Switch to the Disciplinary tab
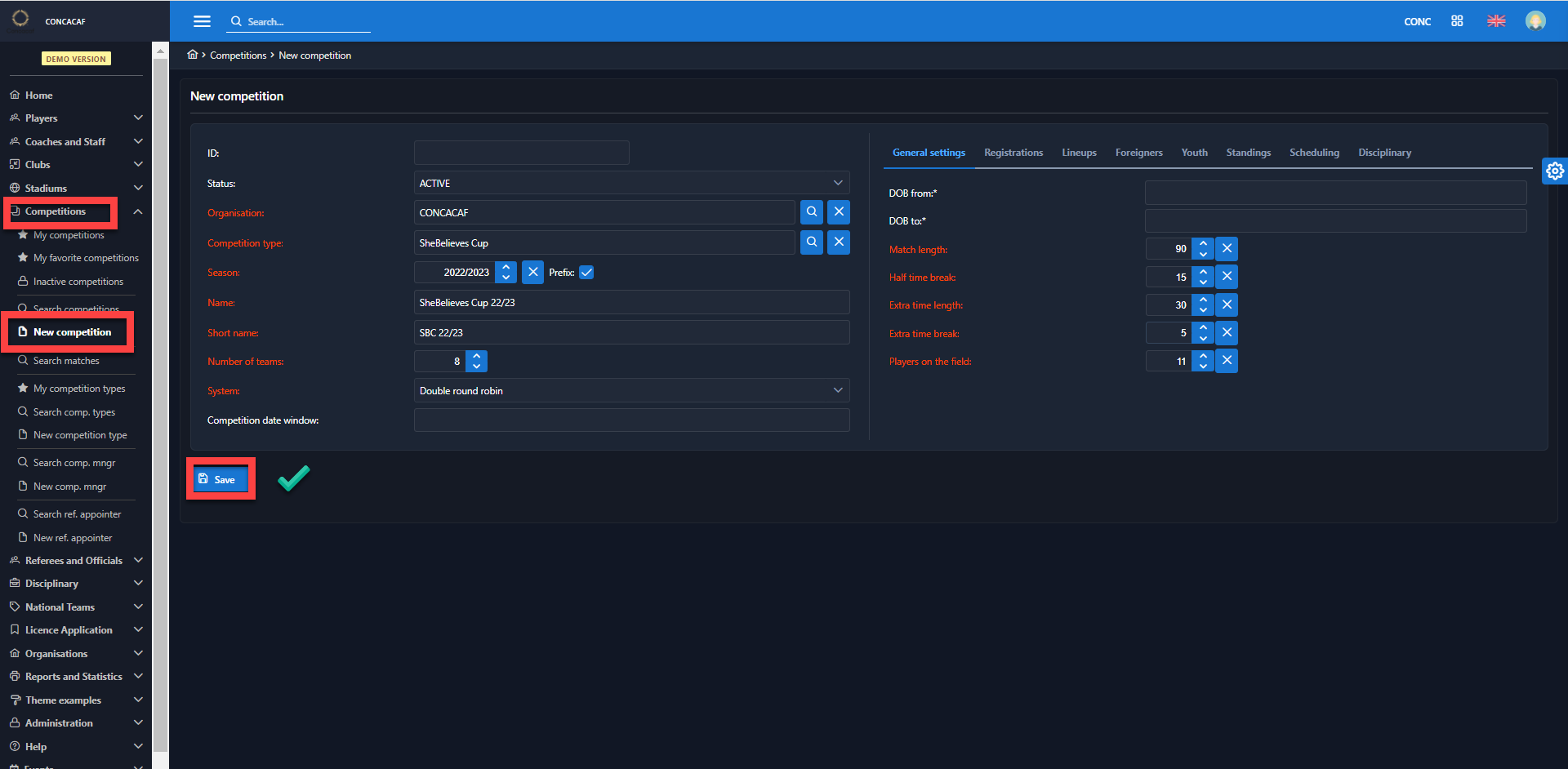This screenshot has width=1568, height=769. (1384, 153)
